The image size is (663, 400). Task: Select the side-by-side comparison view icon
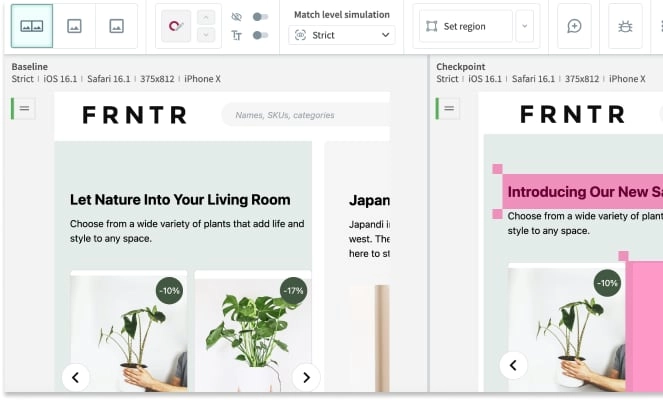point(32,26)
